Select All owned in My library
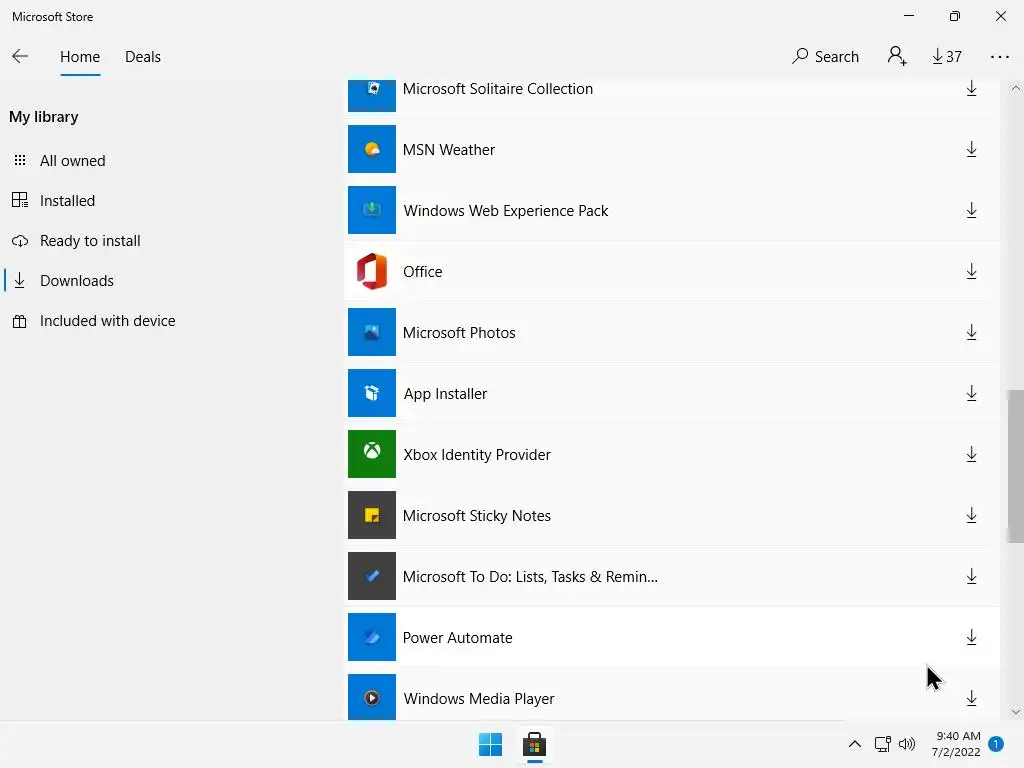Viewport: 1024px width, 768px height. click(72, 161)
